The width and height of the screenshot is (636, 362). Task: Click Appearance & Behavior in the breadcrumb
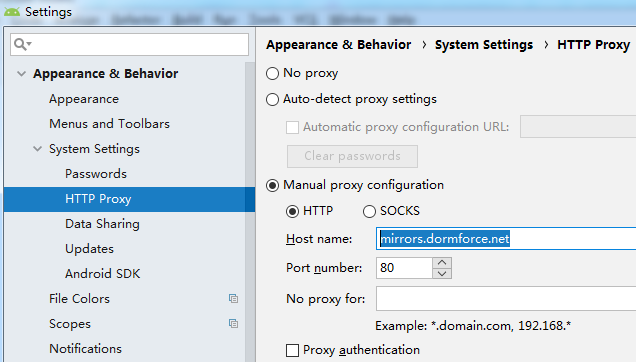[x=339, y=45]
